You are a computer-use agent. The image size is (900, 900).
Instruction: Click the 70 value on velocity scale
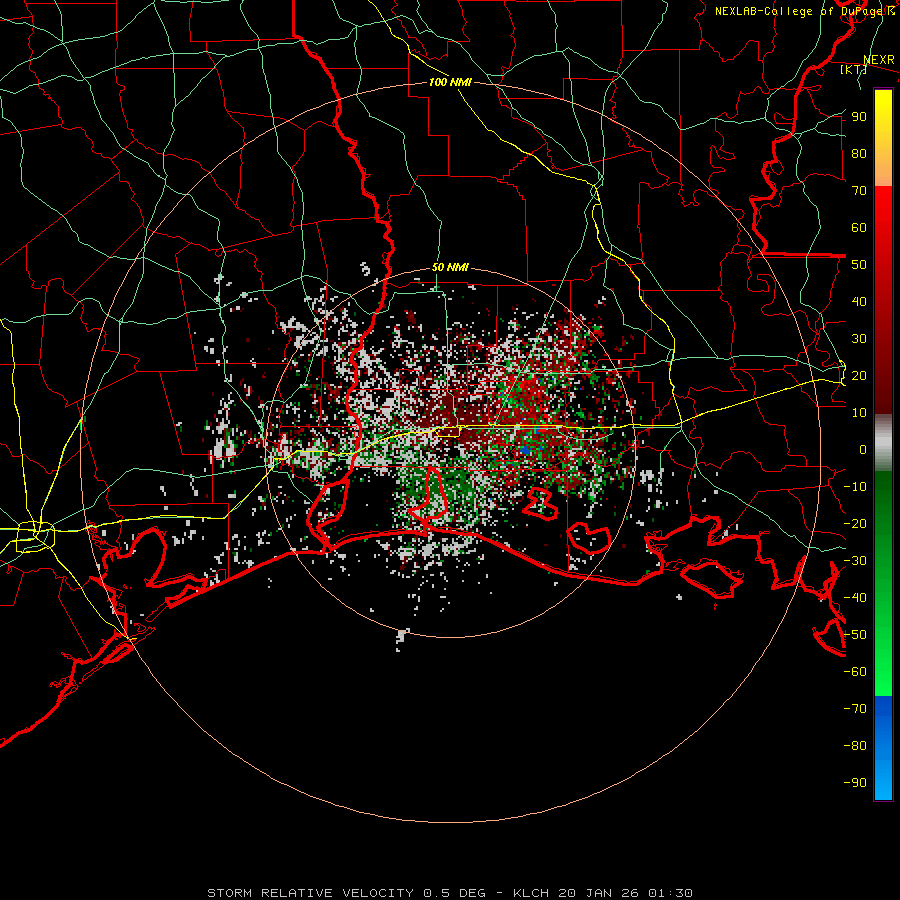pos(859,191)
